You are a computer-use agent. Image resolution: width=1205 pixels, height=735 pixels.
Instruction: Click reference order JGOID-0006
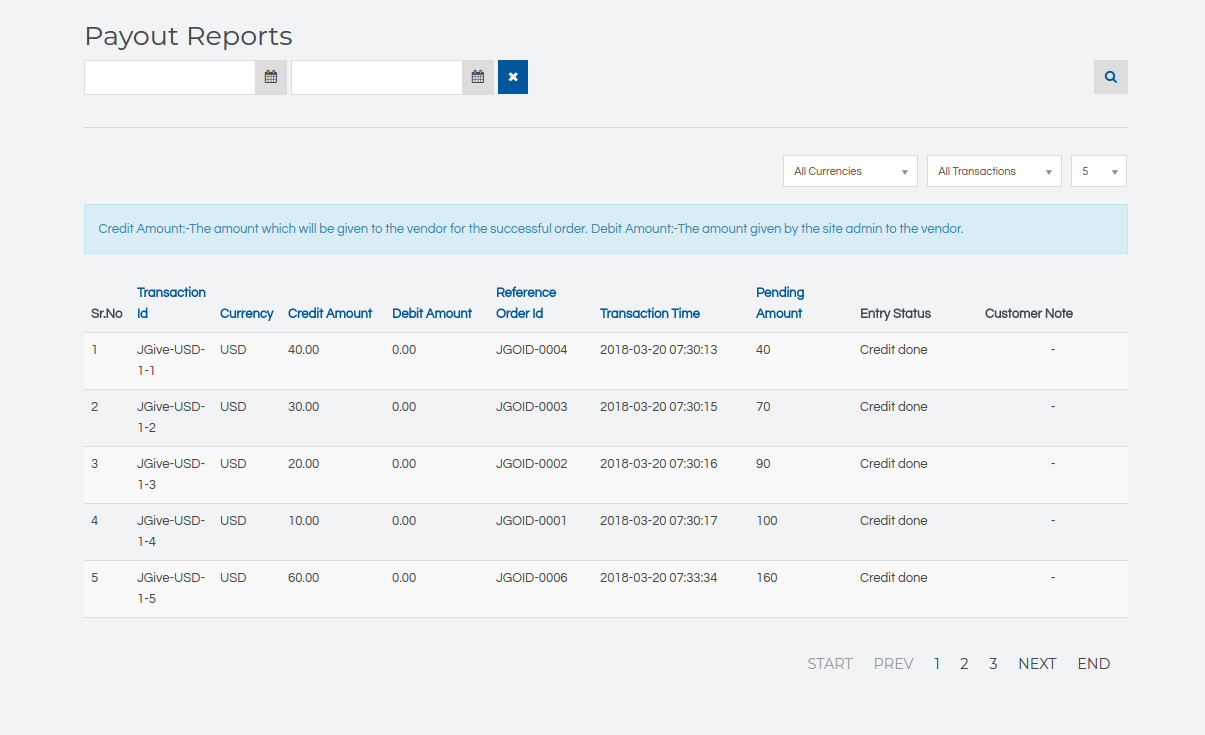[x=532, y=578]
